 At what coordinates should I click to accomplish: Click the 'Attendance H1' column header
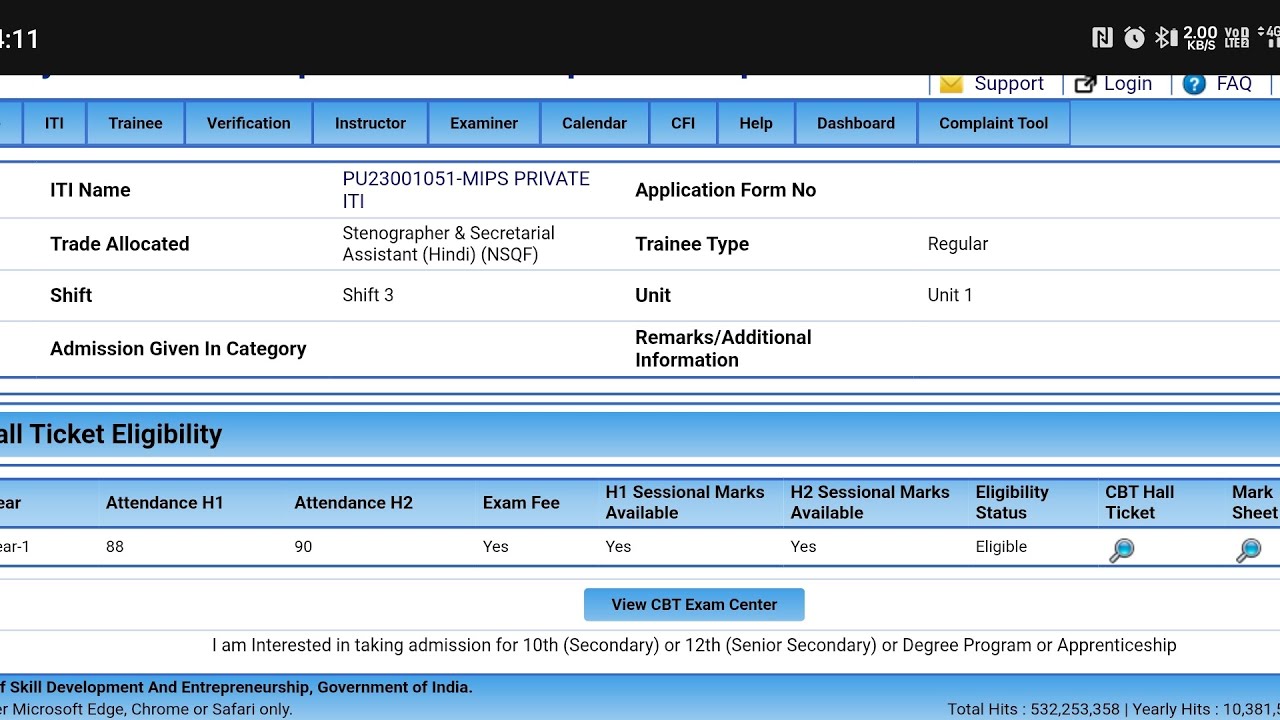165,503
